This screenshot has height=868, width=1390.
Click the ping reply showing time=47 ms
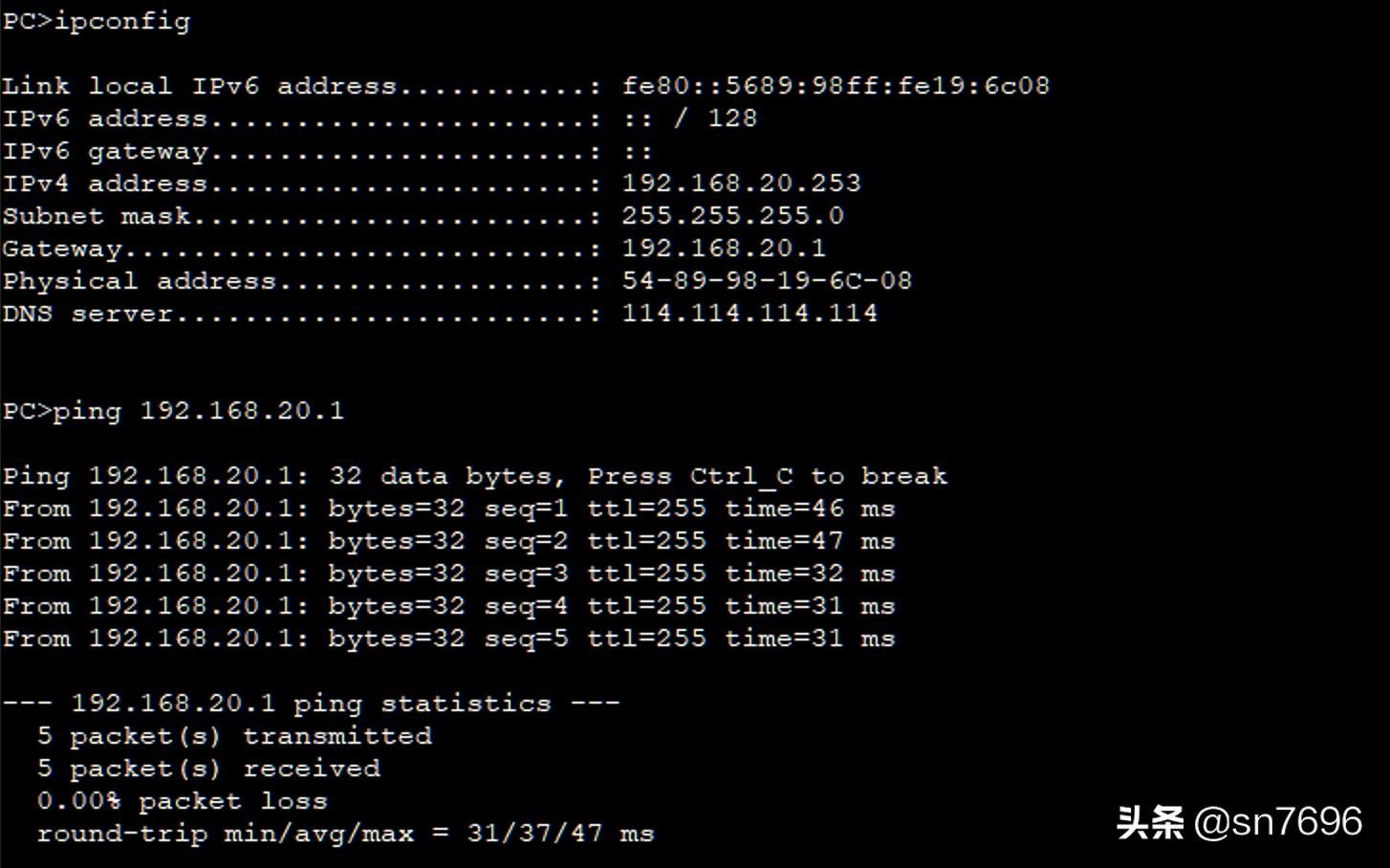pyautogui.click(x=448, y=541)
